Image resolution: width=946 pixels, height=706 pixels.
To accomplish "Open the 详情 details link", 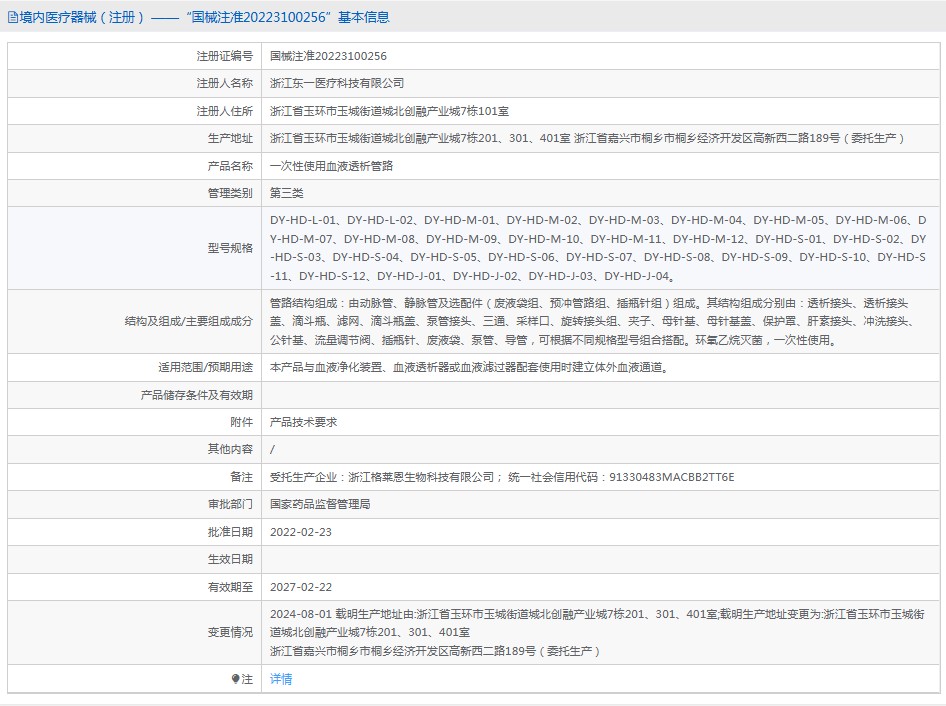I will pyautogui.click(x=281, y=679).
